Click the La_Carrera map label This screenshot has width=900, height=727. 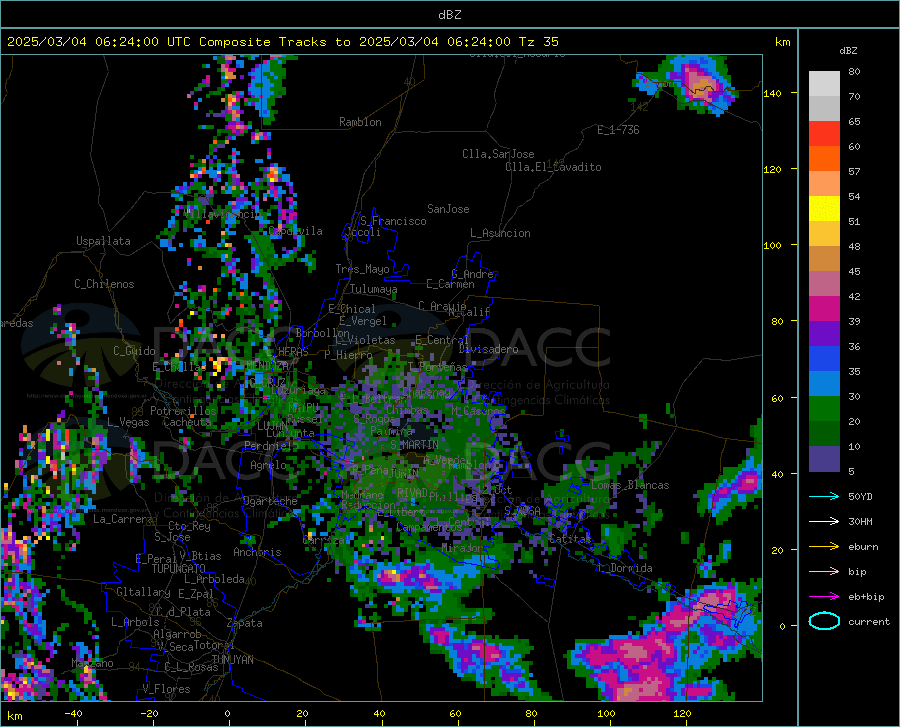click(x=123, y=519)
